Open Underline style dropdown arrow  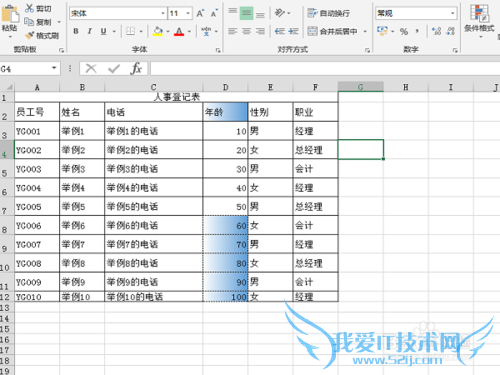[x=114, y=31]
